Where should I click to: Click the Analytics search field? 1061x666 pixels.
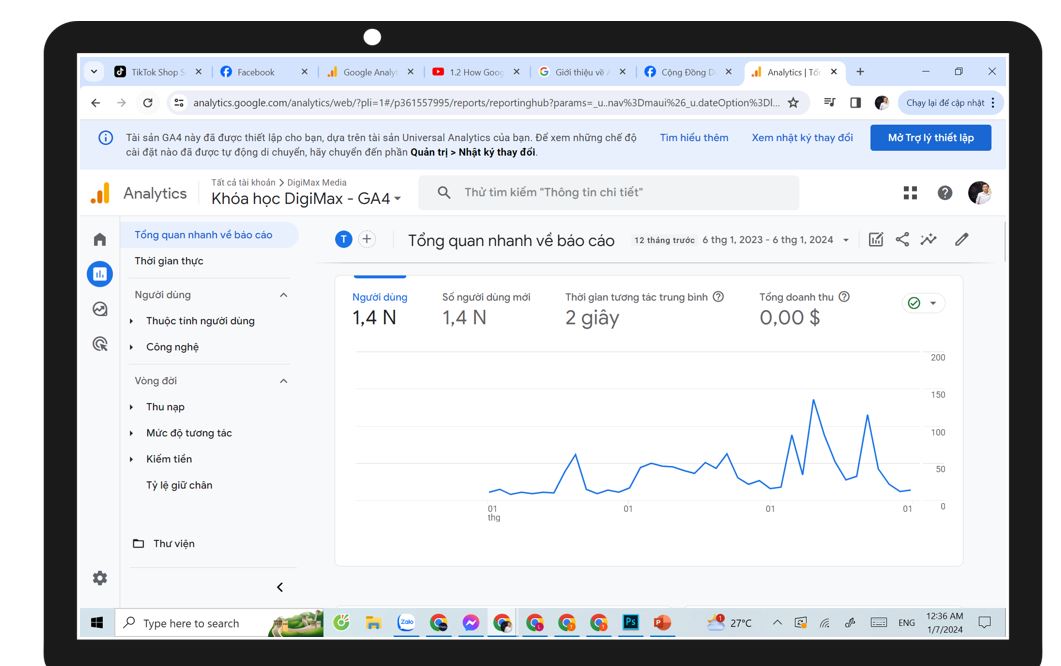tap(608, 193)
